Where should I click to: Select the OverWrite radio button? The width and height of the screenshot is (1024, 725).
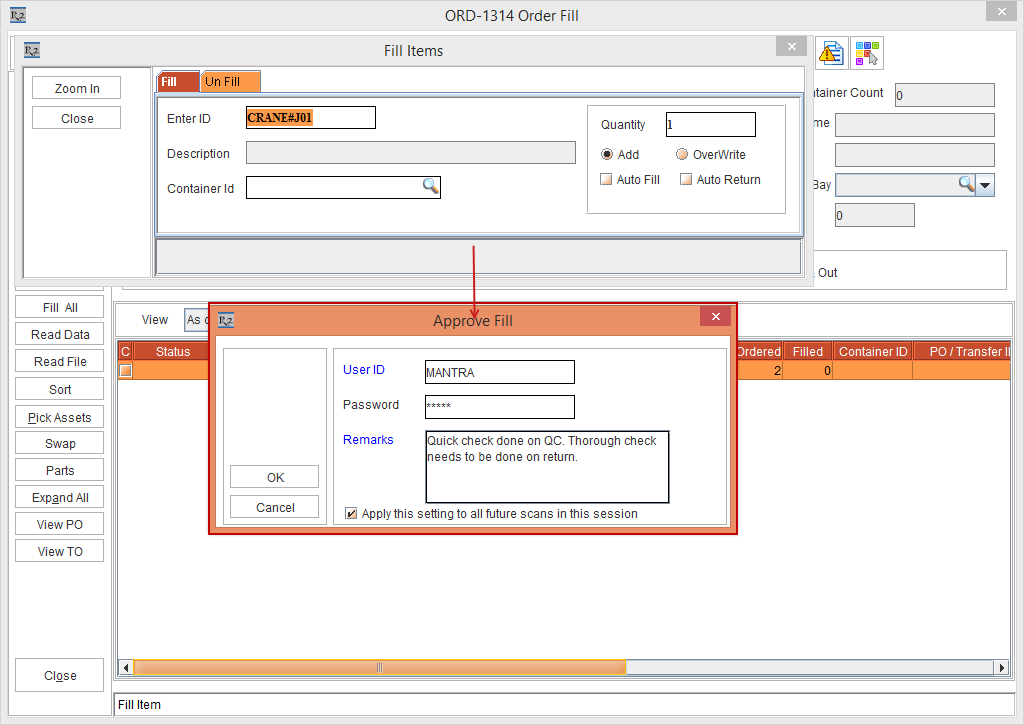[682, 155]
